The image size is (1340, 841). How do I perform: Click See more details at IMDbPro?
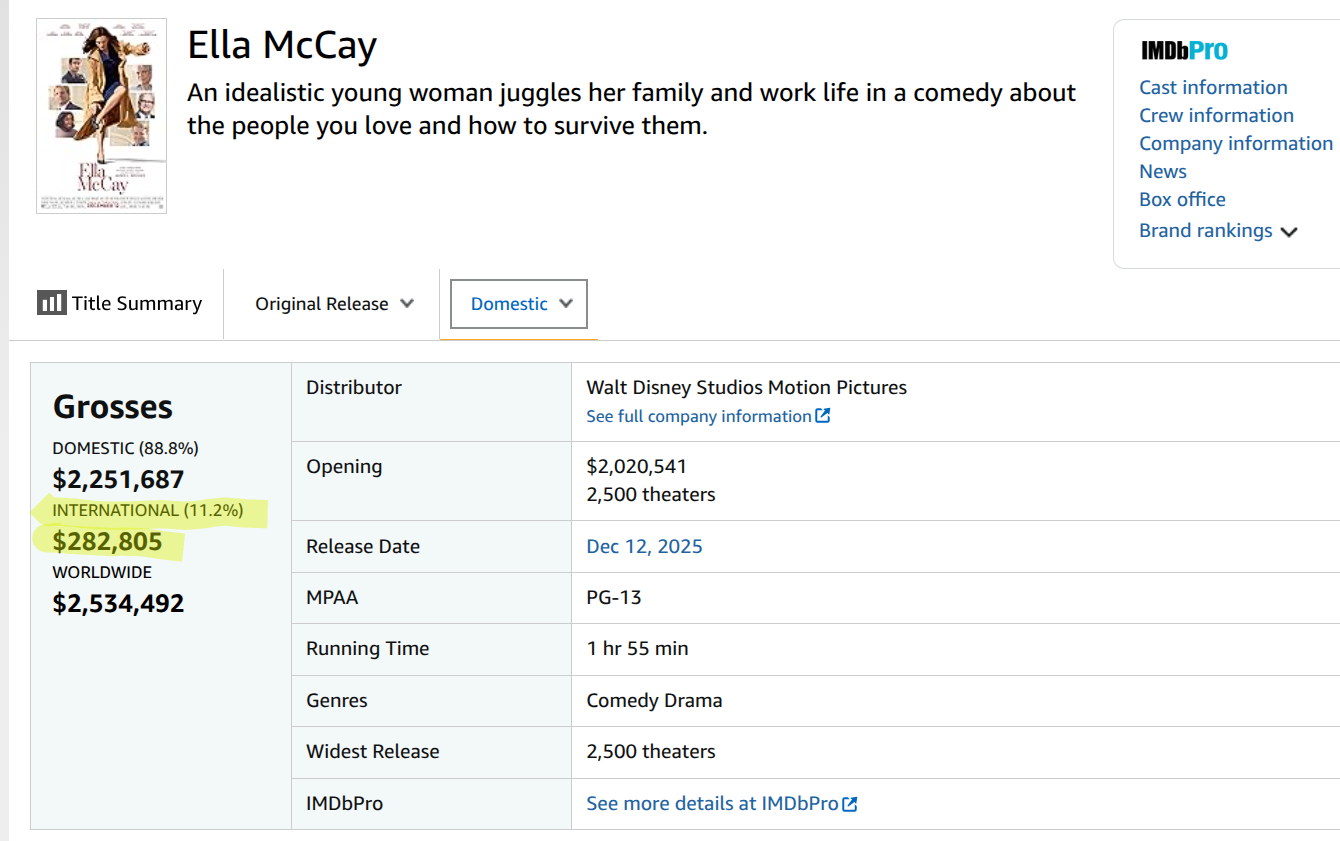pos(712,803)
